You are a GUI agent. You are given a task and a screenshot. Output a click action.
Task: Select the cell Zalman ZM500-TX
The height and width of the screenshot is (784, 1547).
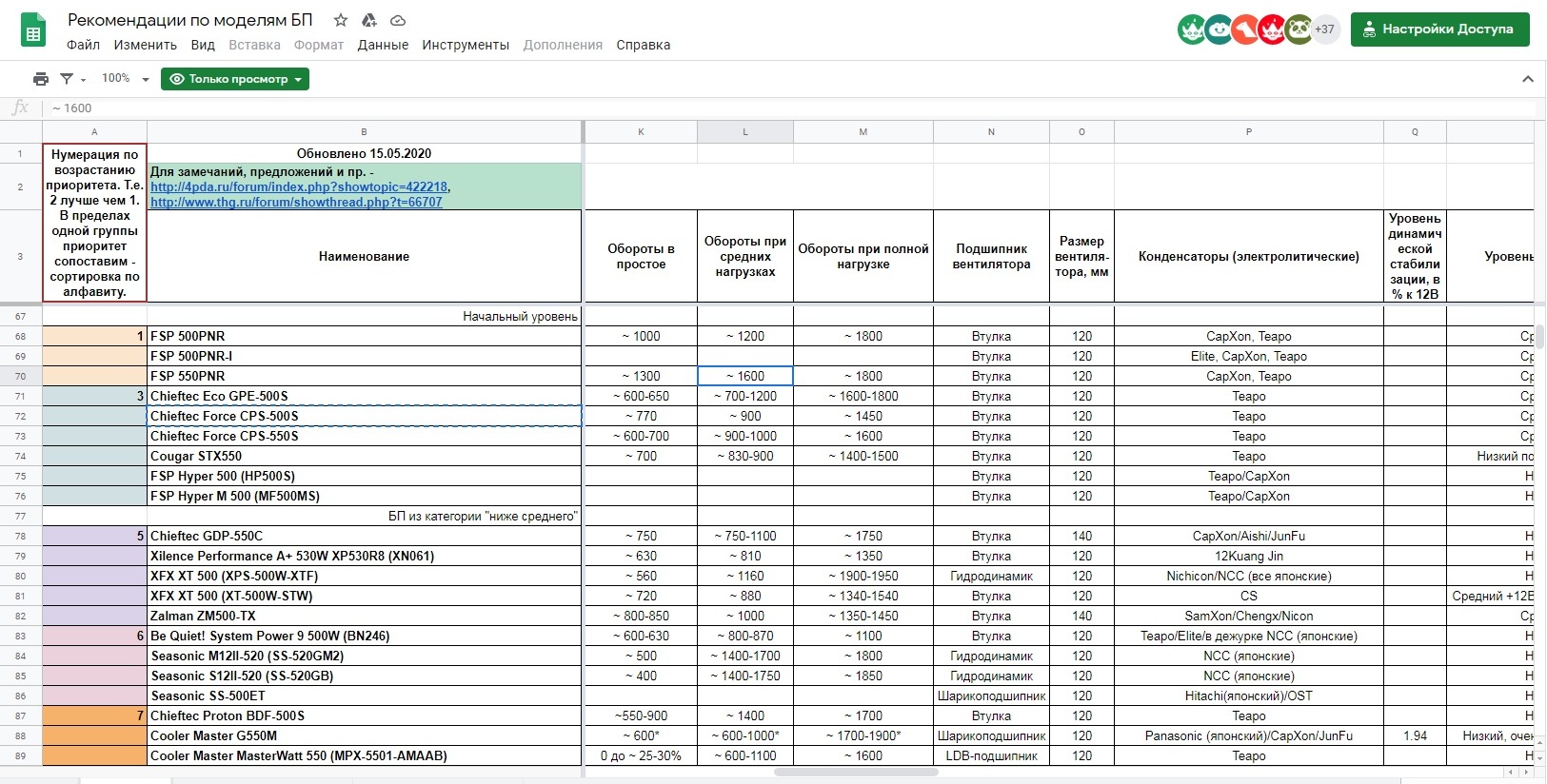(x=364, y=616)
